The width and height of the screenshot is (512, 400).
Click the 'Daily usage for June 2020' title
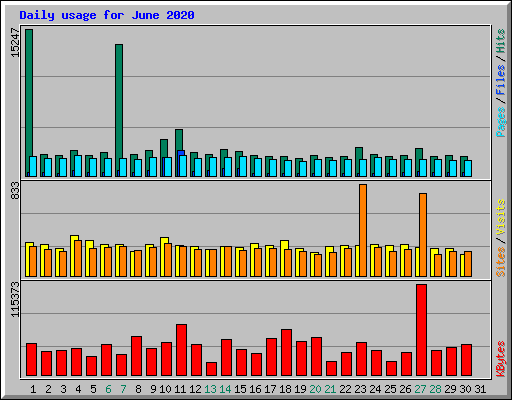(107, 15)
